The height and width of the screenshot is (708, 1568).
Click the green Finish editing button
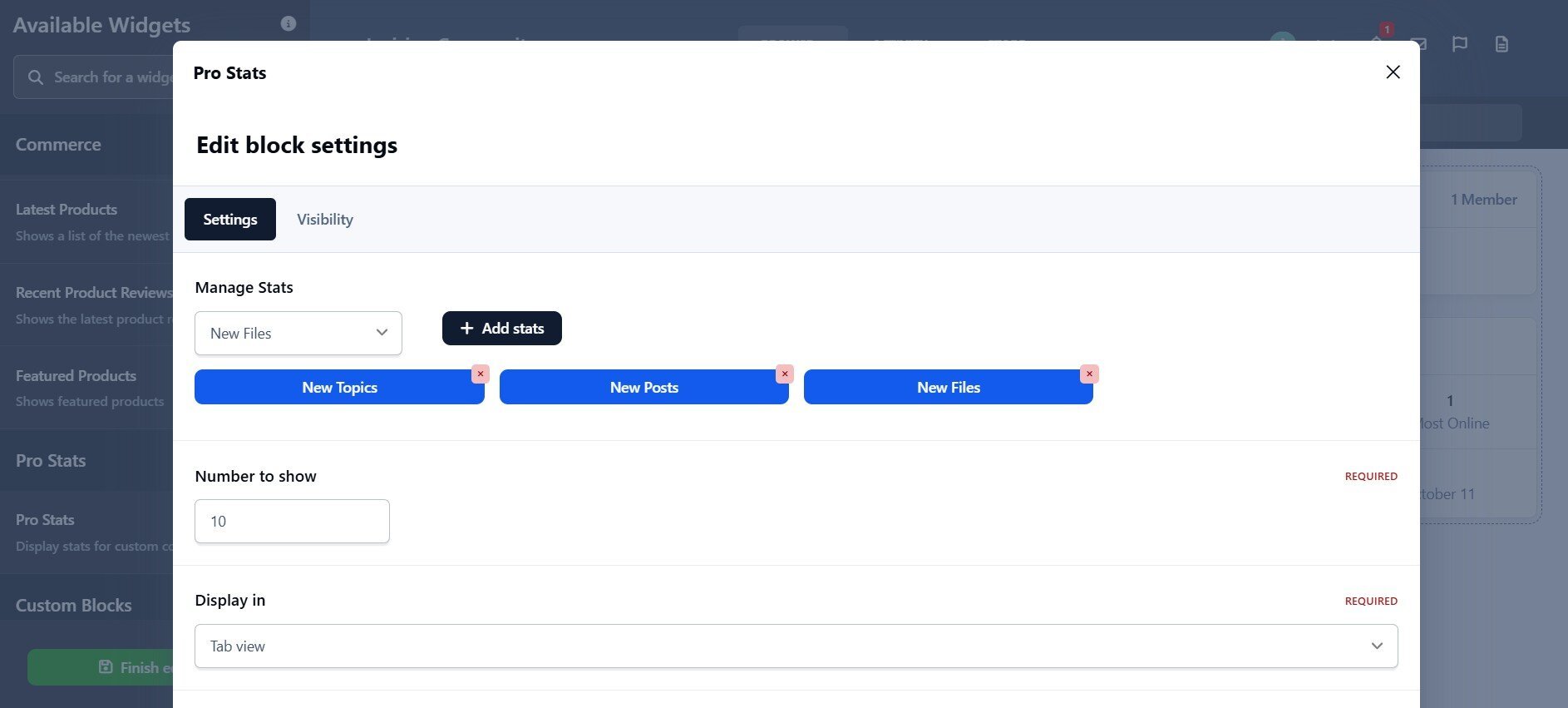click(x=100, y=667)
